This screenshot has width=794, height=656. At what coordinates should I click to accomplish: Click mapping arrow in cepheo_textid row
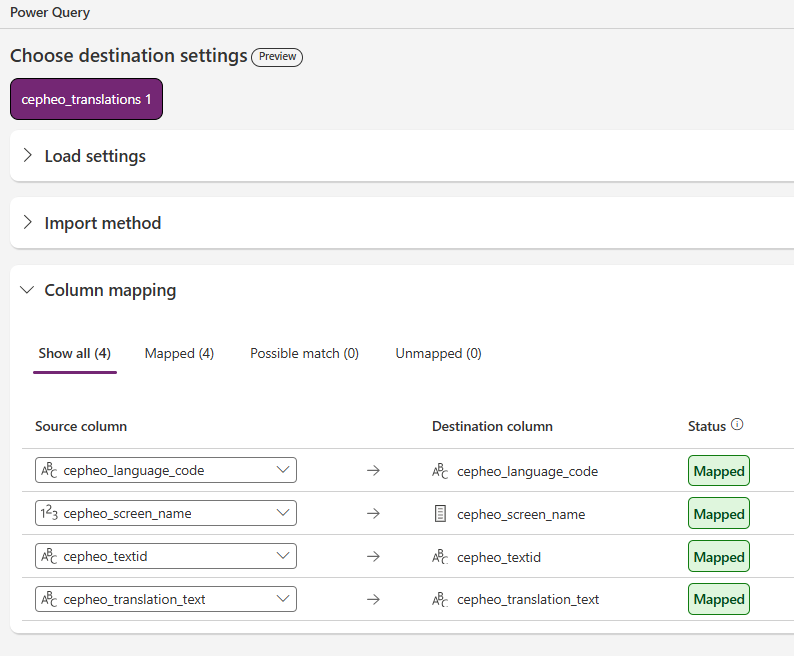(373, 557)
